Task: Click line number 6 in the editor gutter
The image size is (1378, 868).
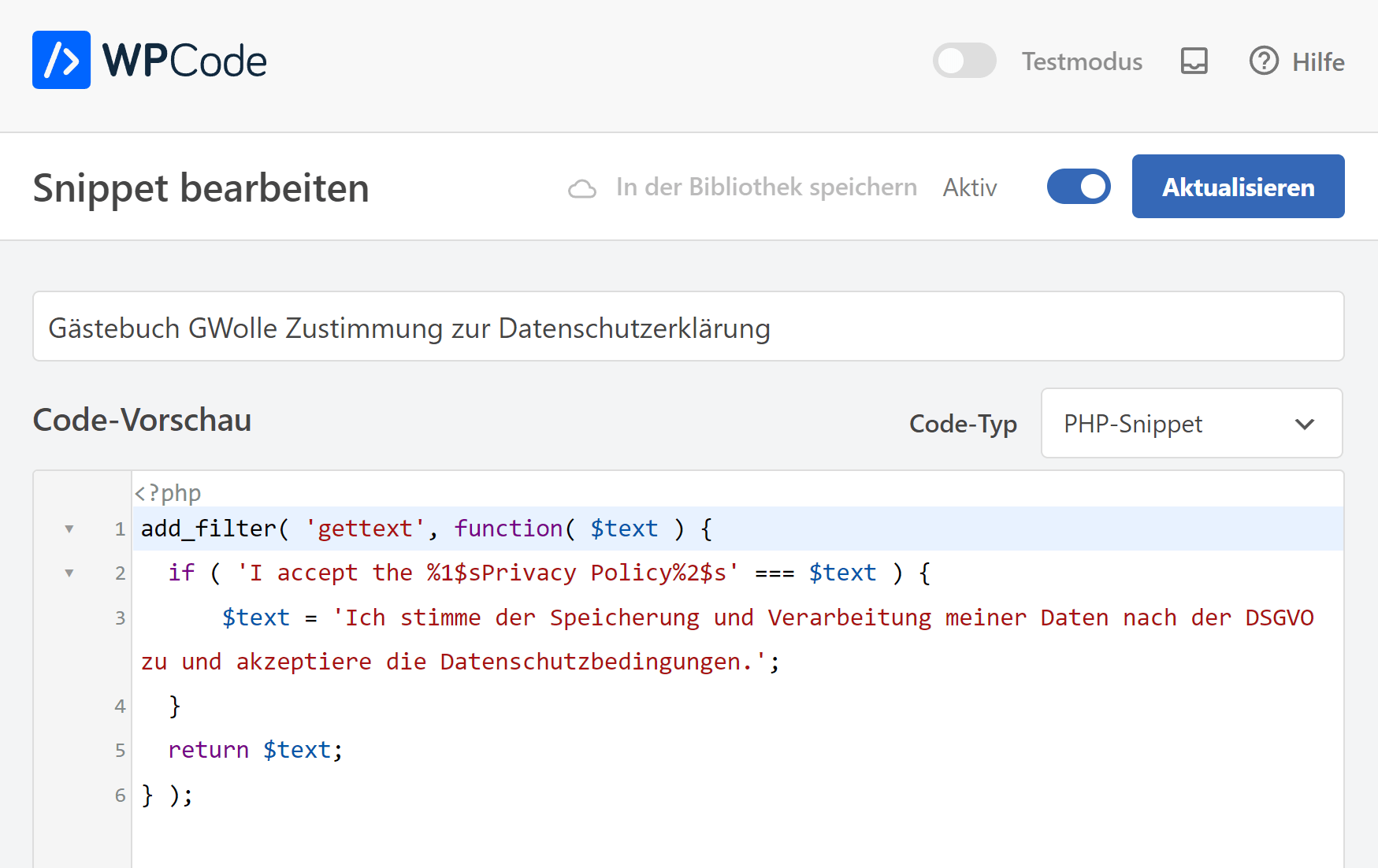Action: point(120,795)
